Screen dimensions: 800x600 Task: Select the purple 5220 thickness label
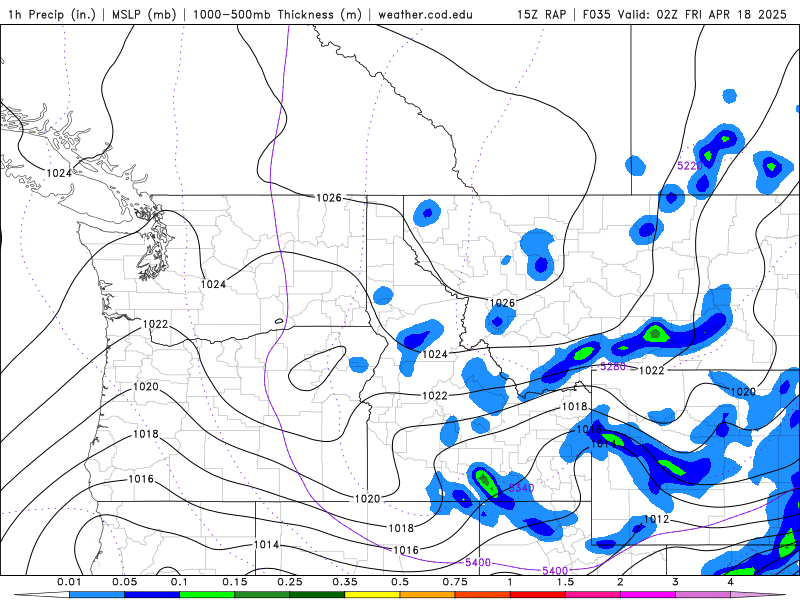pyautogui.click(x=690, y=165)
